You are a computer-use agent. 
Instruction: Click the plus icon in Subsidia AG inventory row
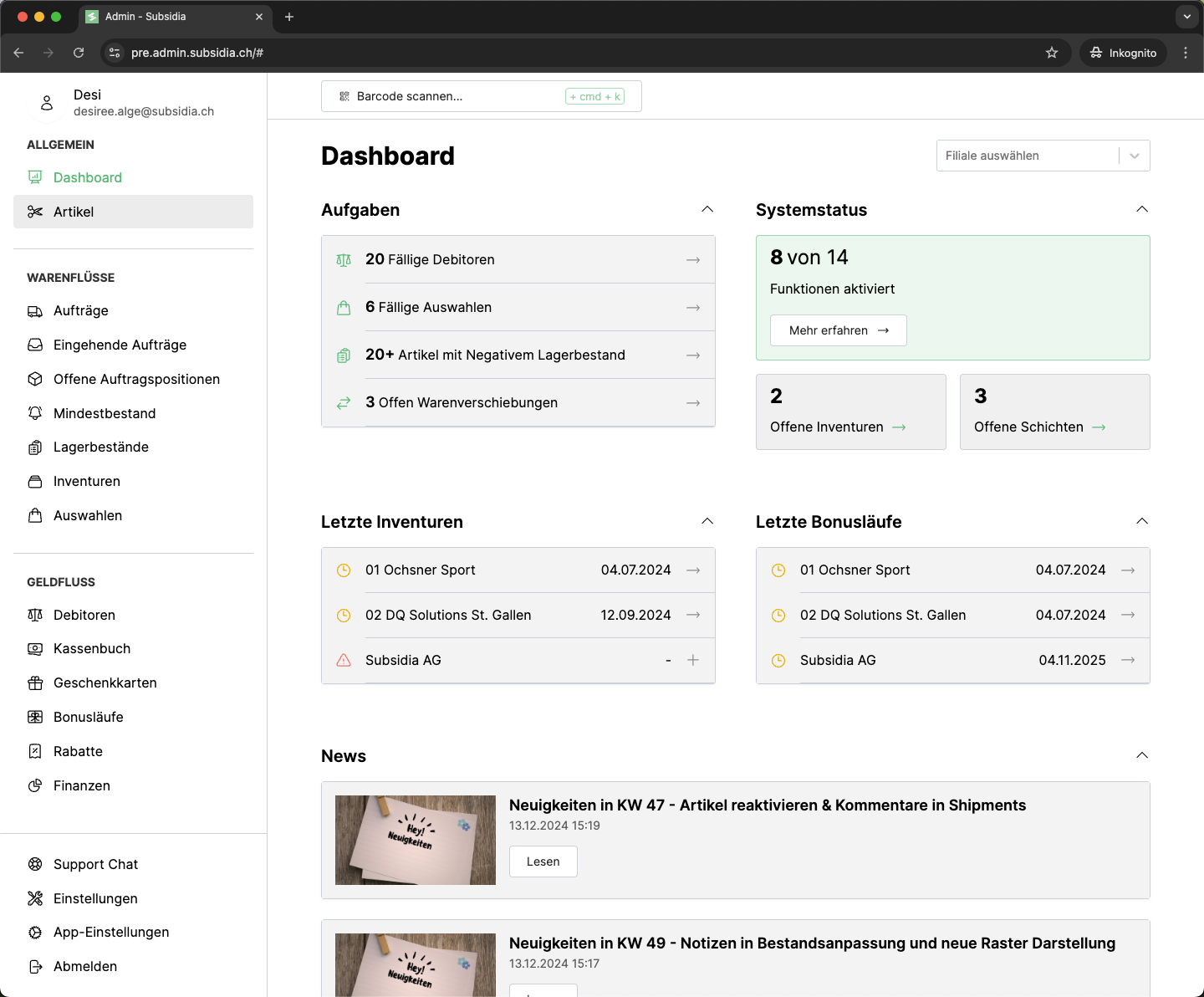[x=693, y=660]
